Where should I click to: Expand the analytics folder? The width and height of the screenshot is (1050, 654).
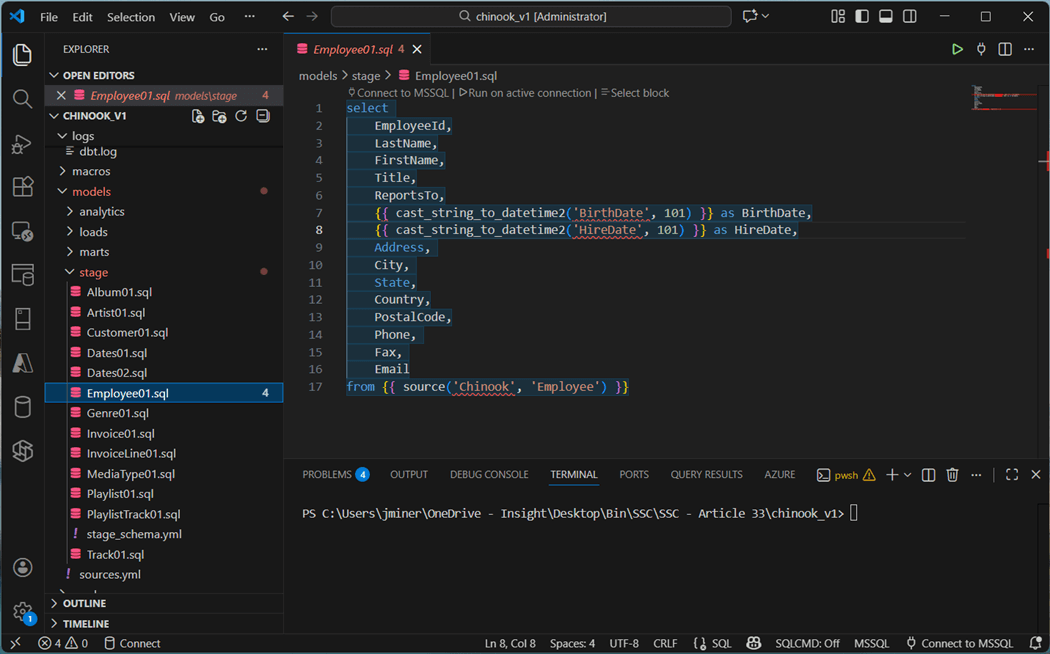[101, 212]
